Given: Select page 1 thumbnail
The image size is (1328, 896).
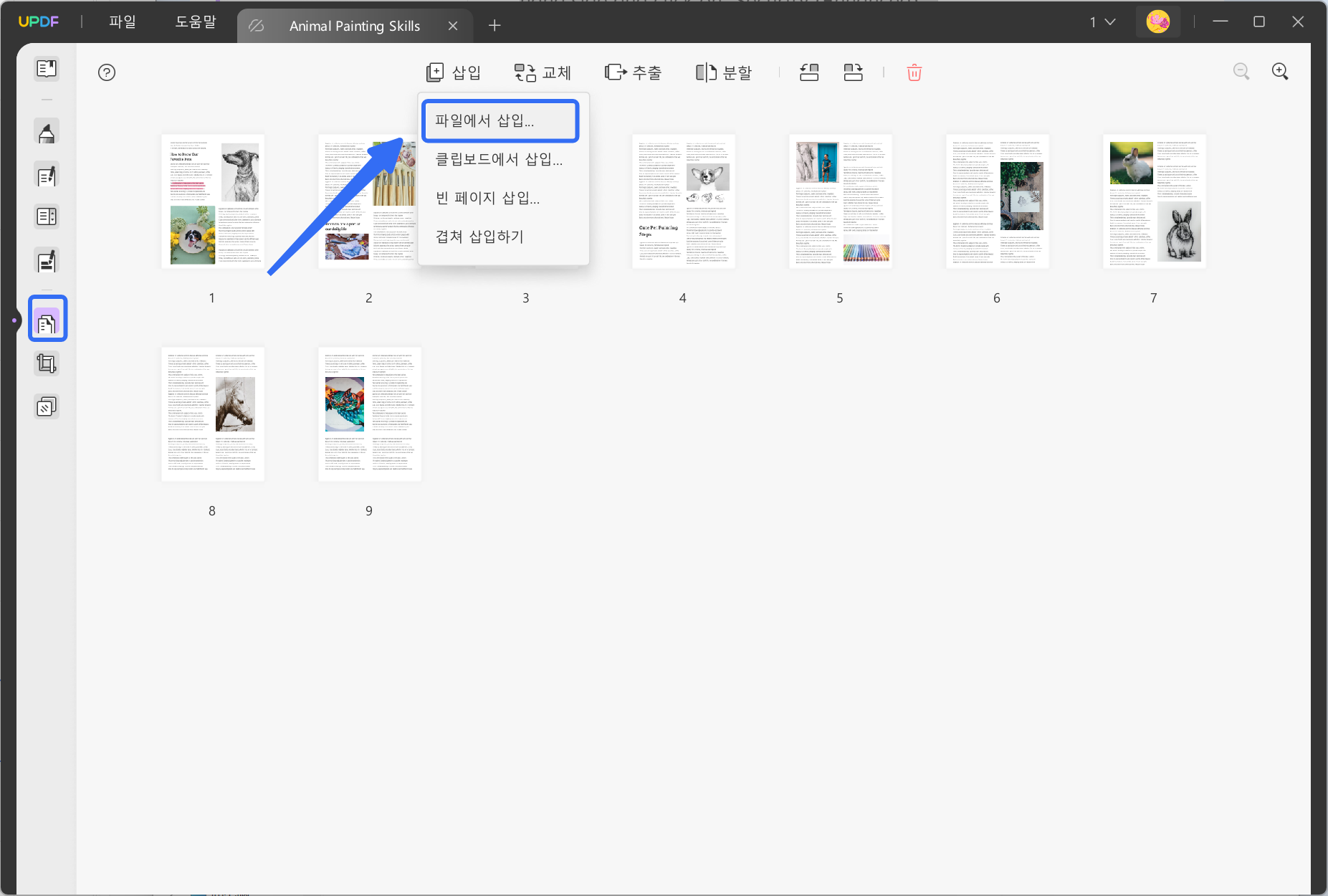Looking at the screenshot, I should (x=212, y=201).
